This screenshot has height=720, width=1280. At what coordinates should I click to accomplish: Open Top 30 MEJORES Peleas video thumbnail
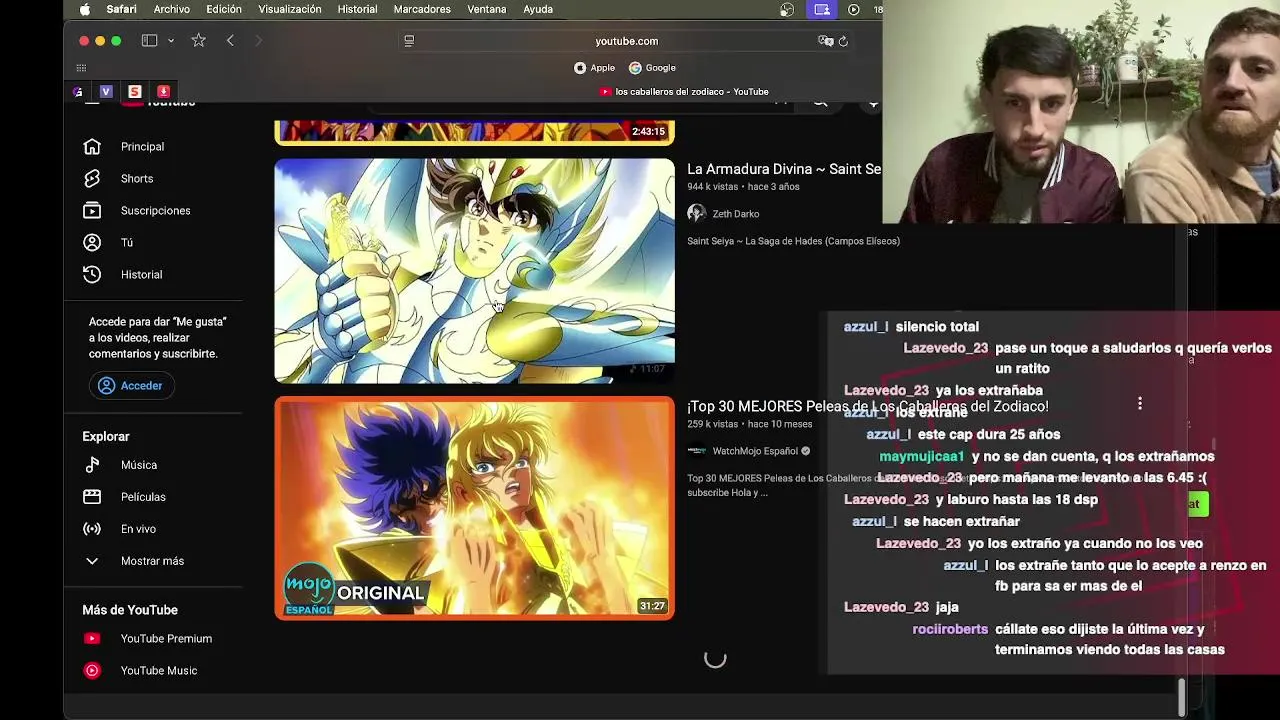click(474, 508)
